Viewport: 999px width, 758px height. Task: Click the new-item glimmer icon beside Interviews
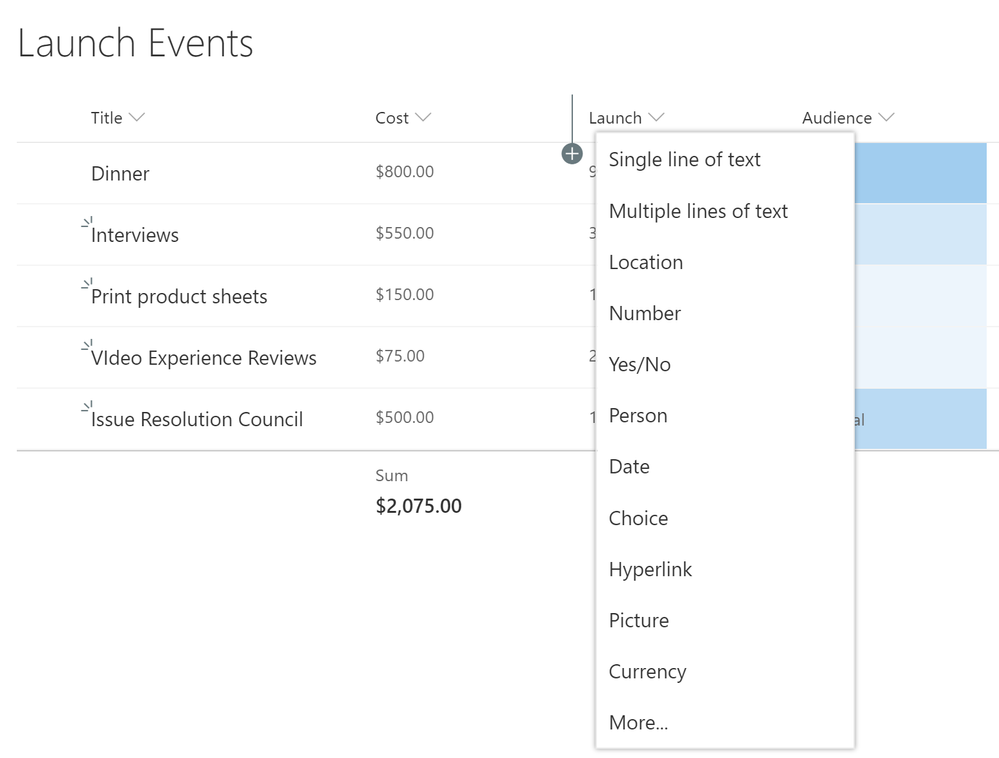[86, 223]
